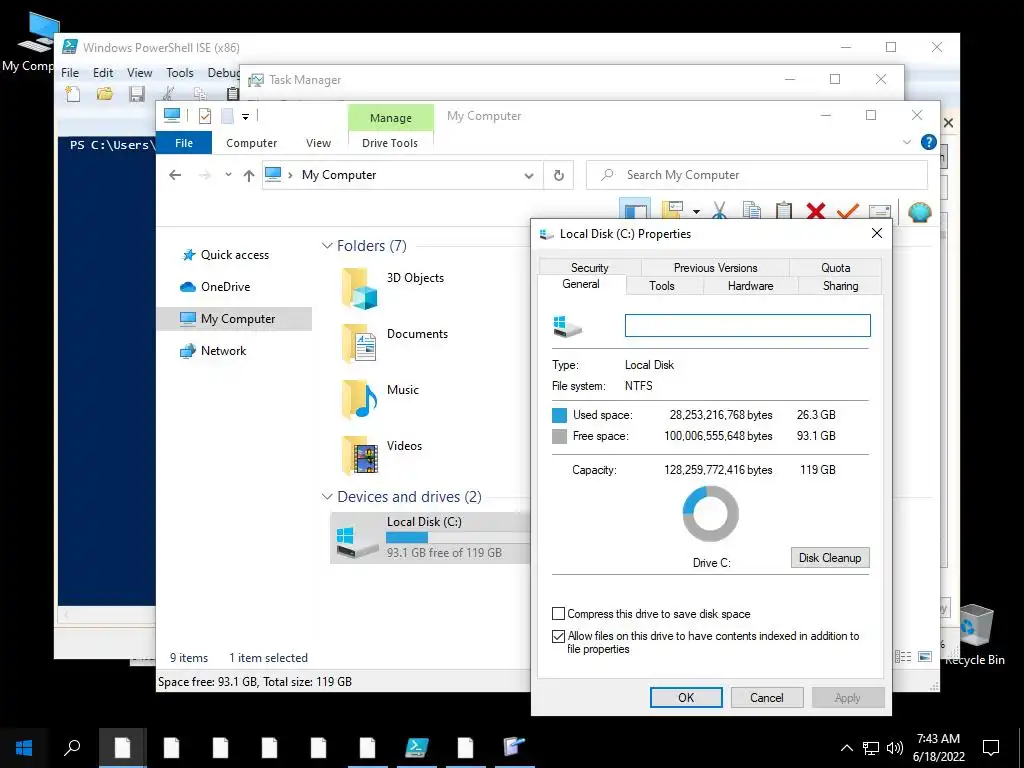Open the Edit menu in PowerShell ISE

point(103,72)
